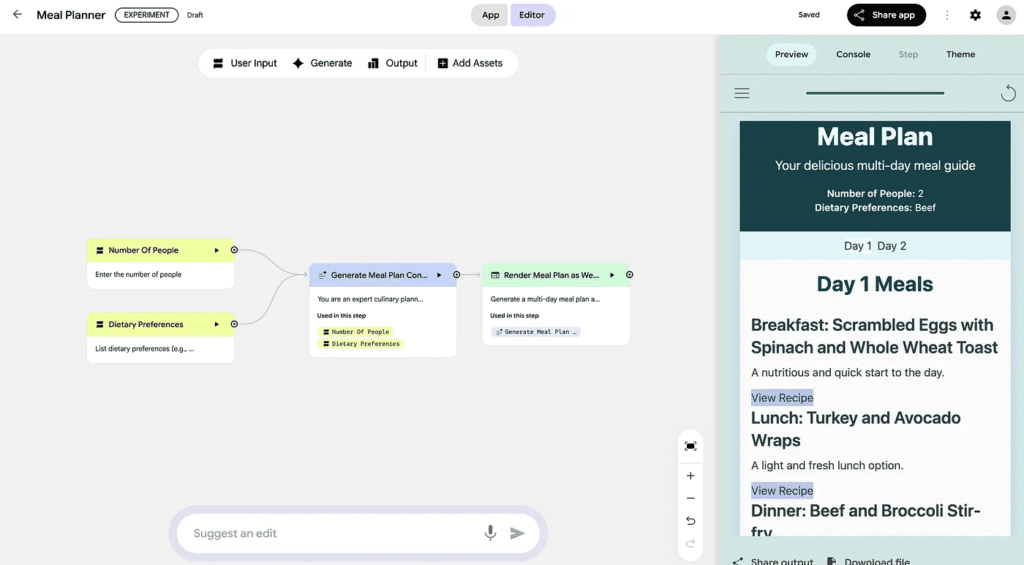Click the back arrow beside Meal Planner

pos(17,15)
